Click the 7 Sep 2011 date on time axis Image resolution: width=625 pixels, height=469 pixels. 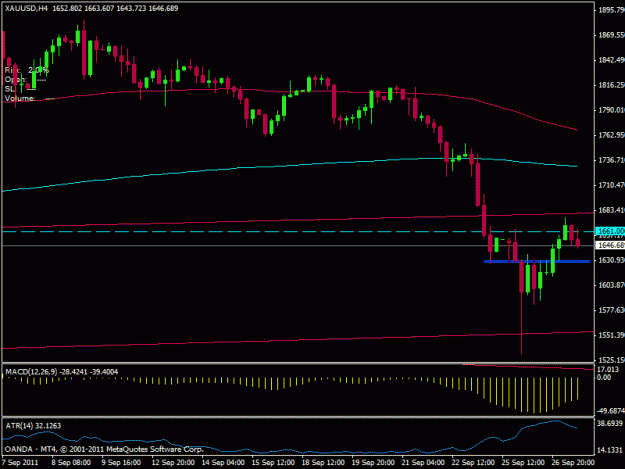[20, 463]
